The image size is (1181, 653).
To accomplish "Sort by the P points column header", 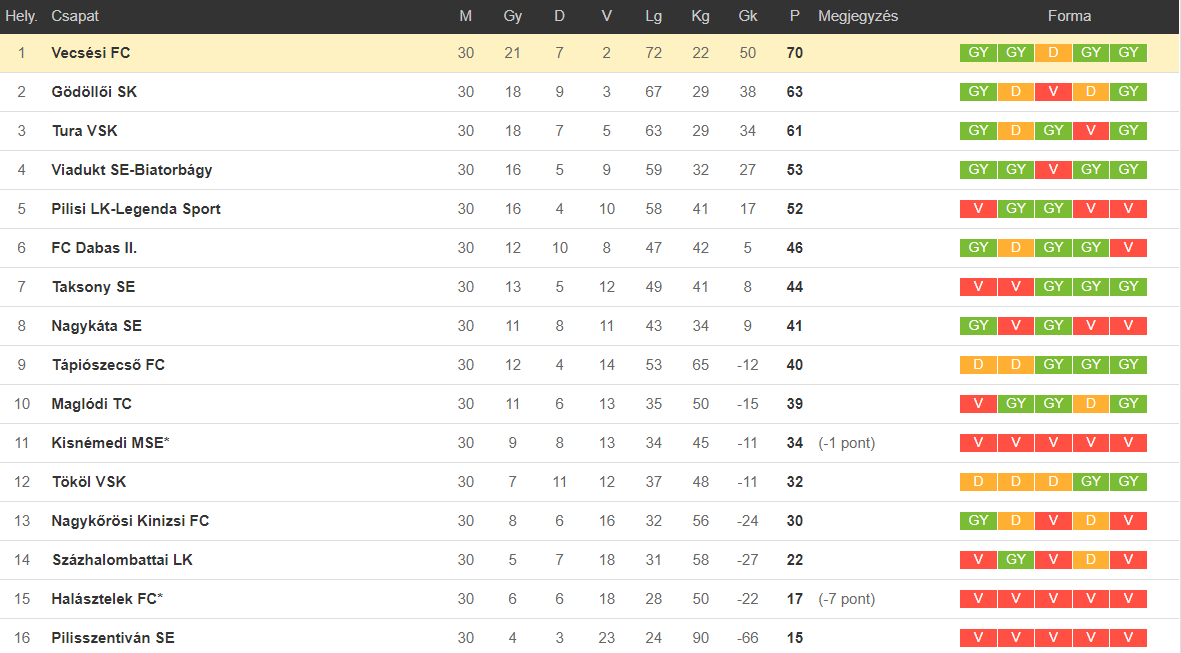I will (x=795, y=16).
